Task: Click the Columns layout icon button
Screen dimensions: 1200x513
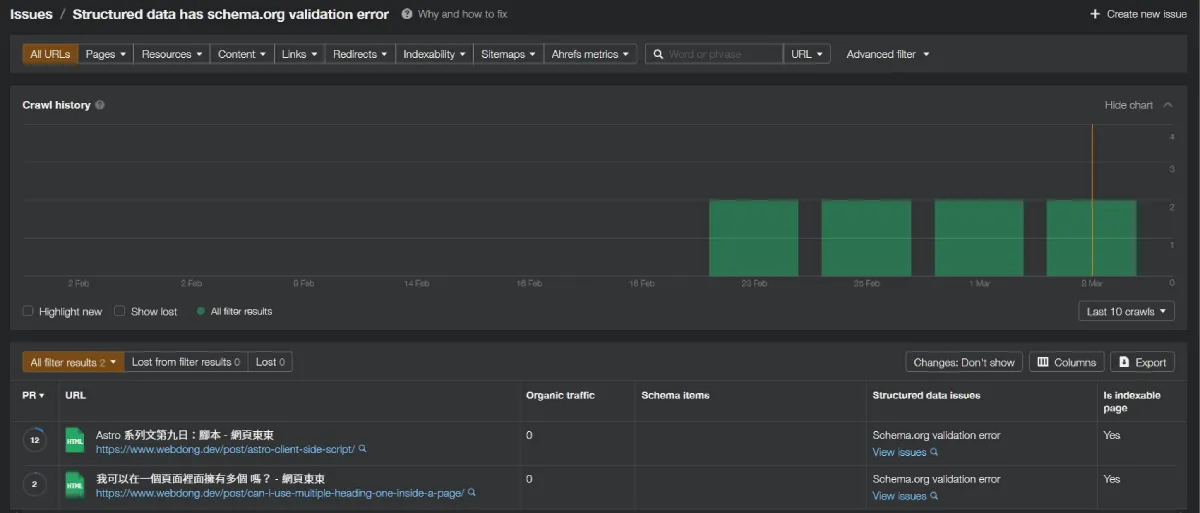Action: 1042,362
